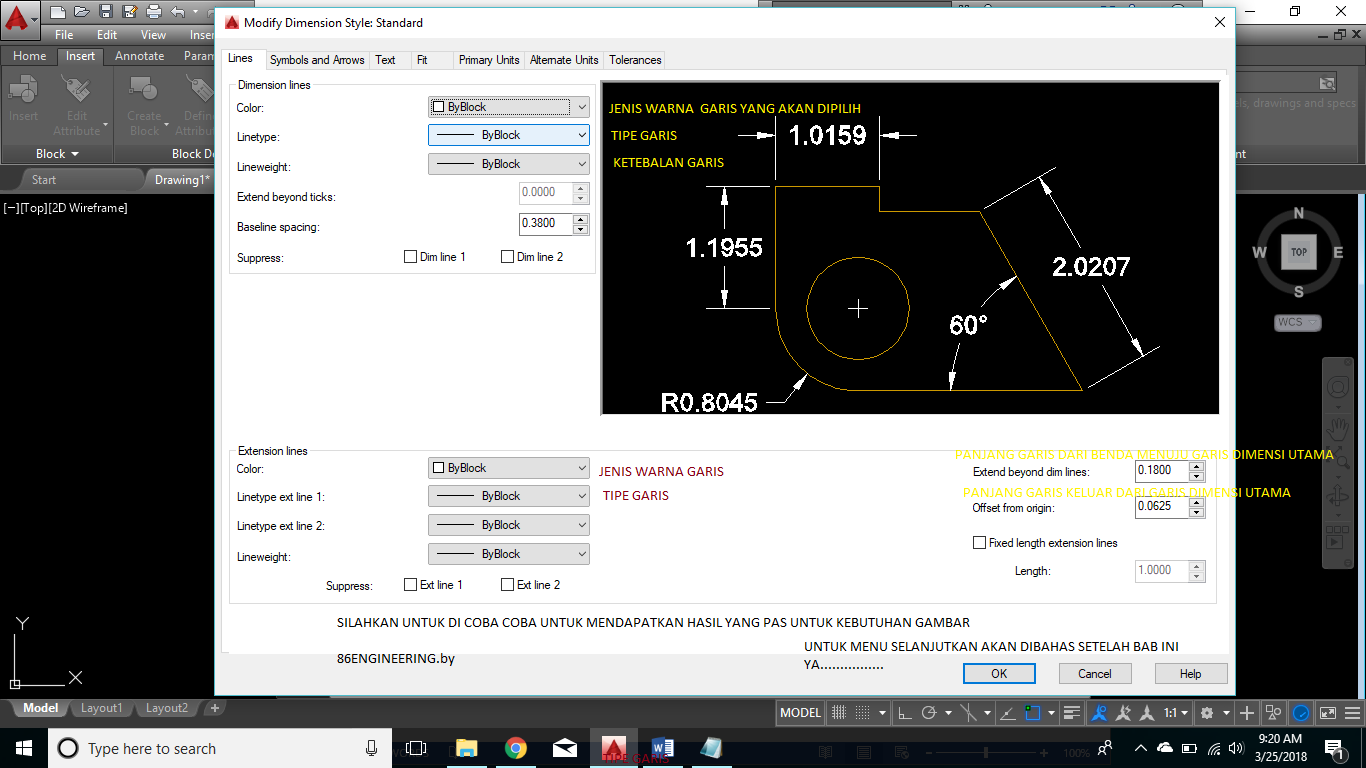The image size is (1366, 768).
Task: Click the Offset from origin value field
Action: point(1162,508)
